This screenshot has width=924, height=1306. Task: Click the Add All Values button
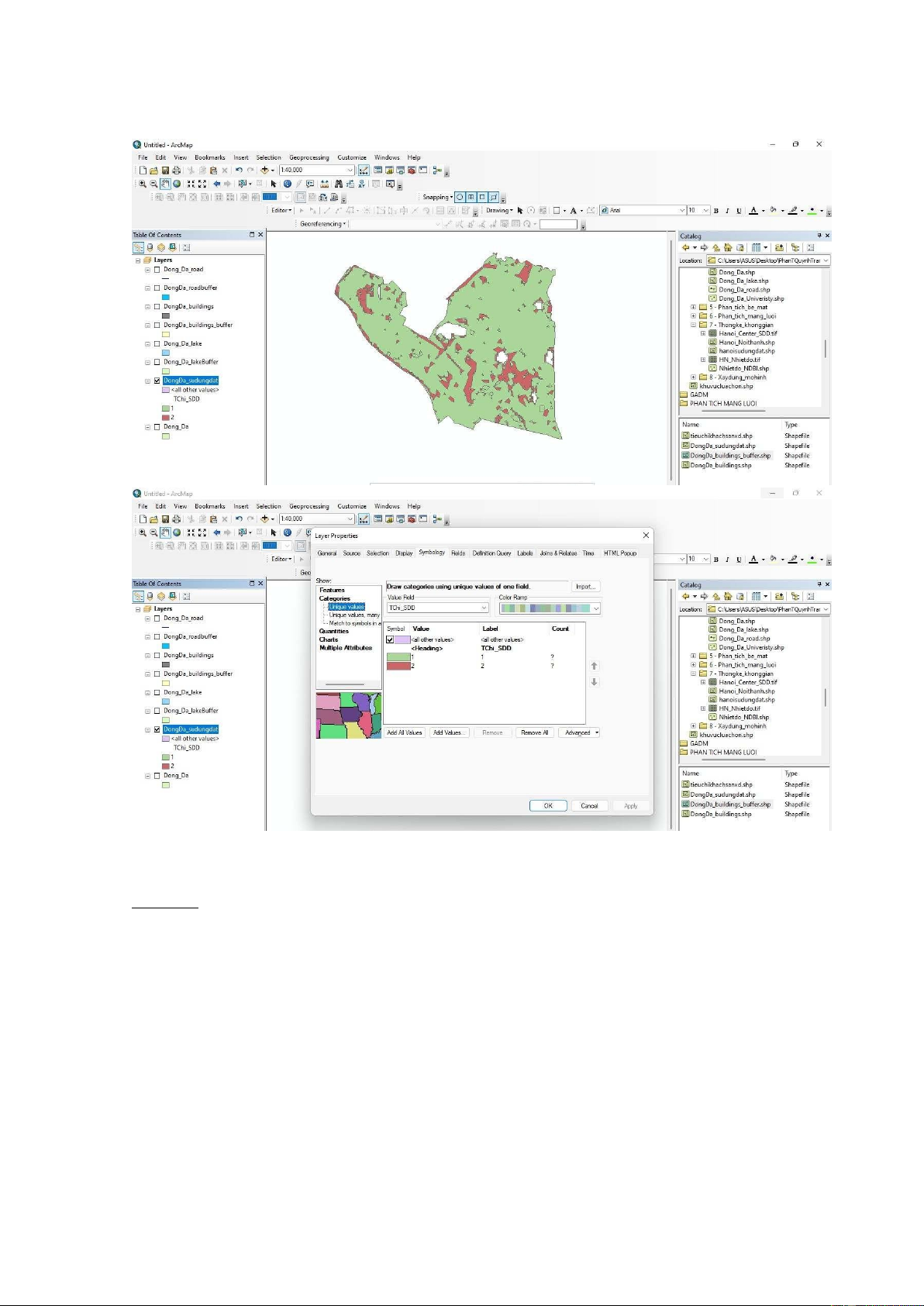click(405, 732)
